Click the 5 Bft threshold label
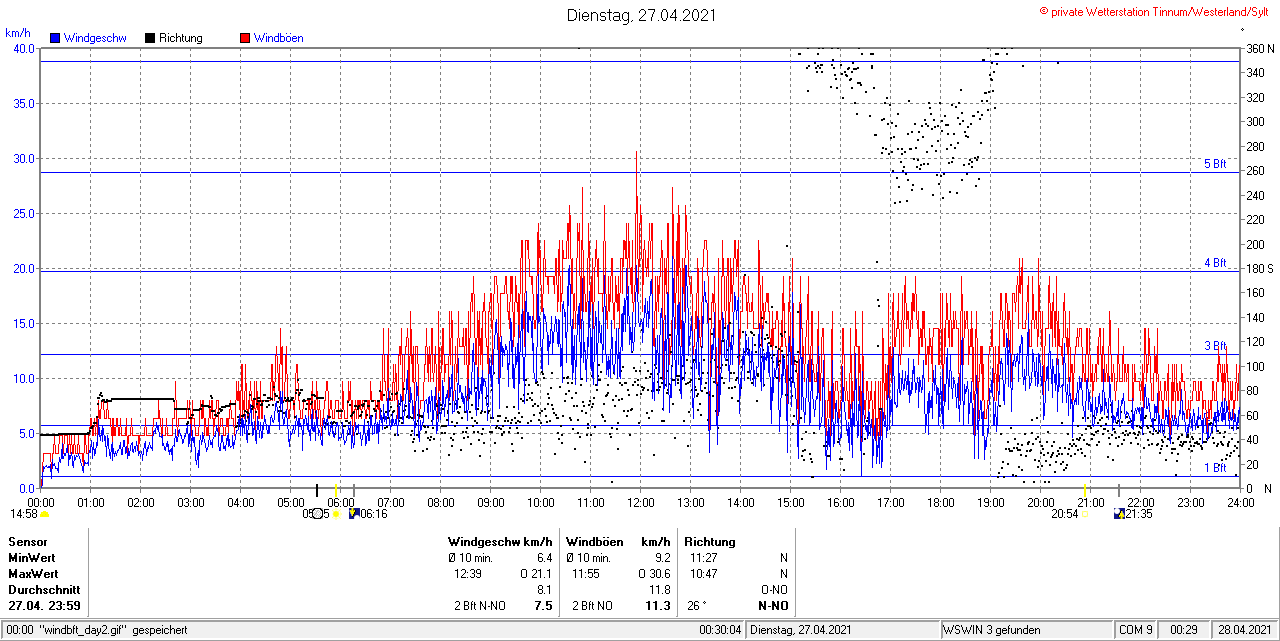1280x641 pixels. pos(1215,164)
